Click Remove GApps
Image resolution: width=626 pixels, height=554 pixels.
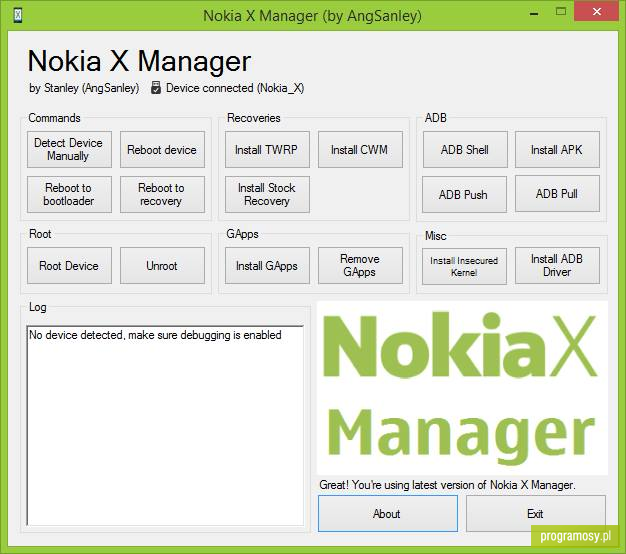pyautogui.click(x=360, y=266)
